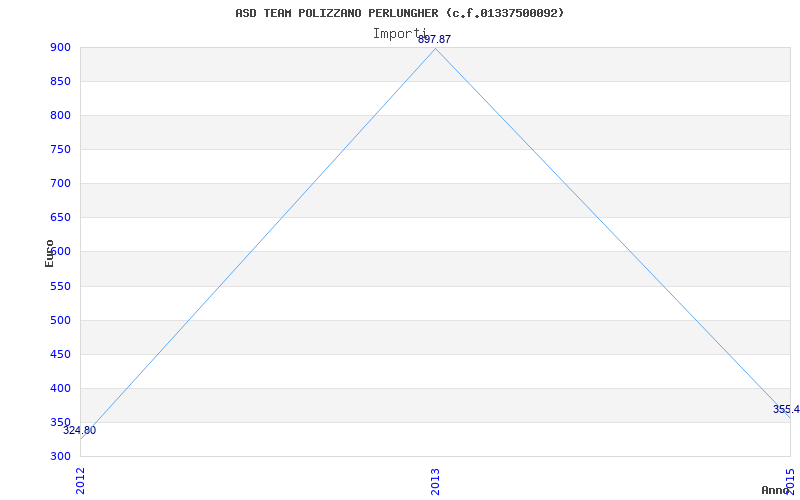The height and width of the screenshot is (500, 800).
Task: Click the 300 y-axis tick label
Action: pyautogui.click(x=60, y=457)
